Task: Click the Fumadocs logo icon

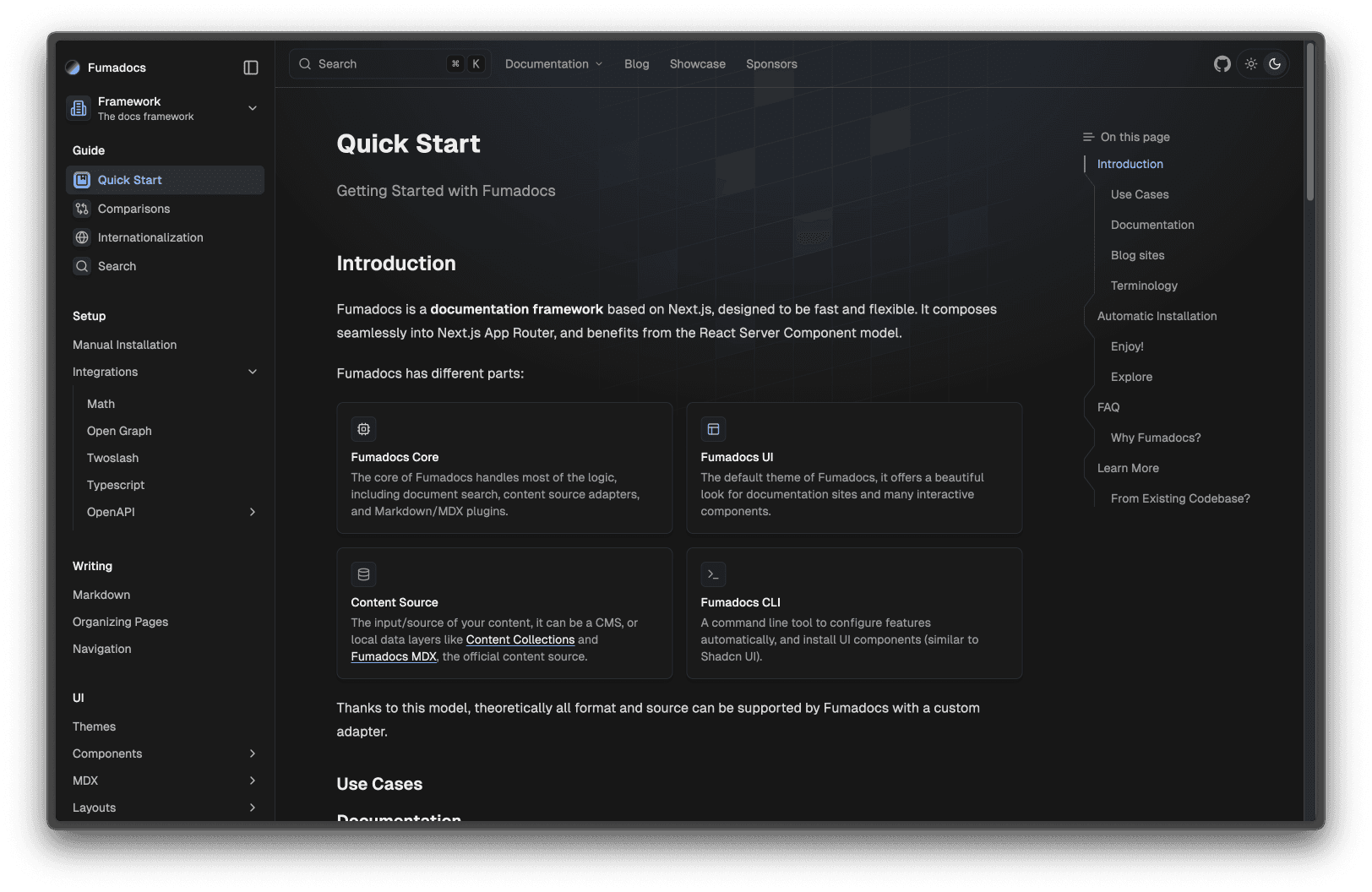Action: 73,68
